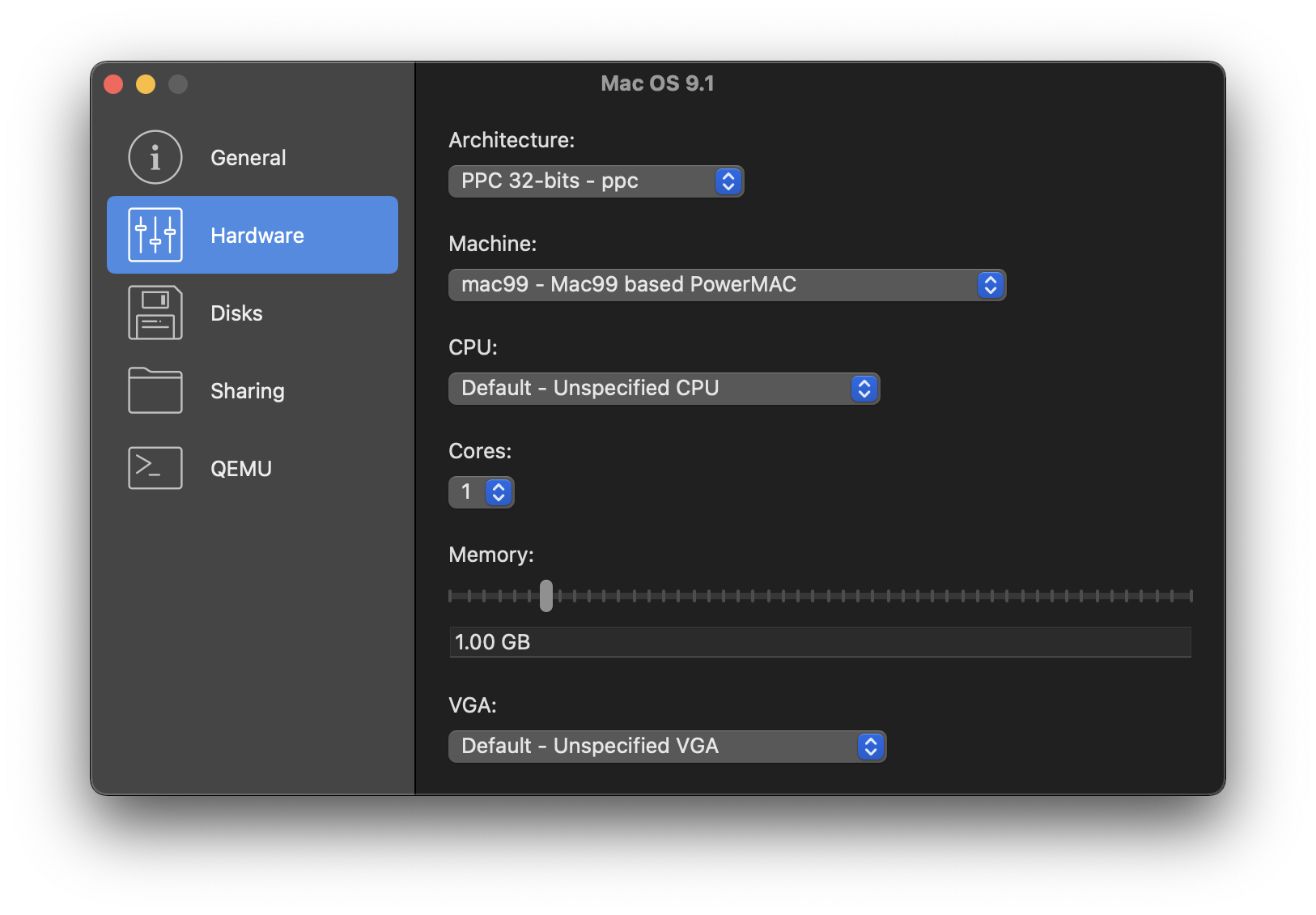Click the Disks floppy icon
This screenshot has width=1316, height=915.
(155, 313)
